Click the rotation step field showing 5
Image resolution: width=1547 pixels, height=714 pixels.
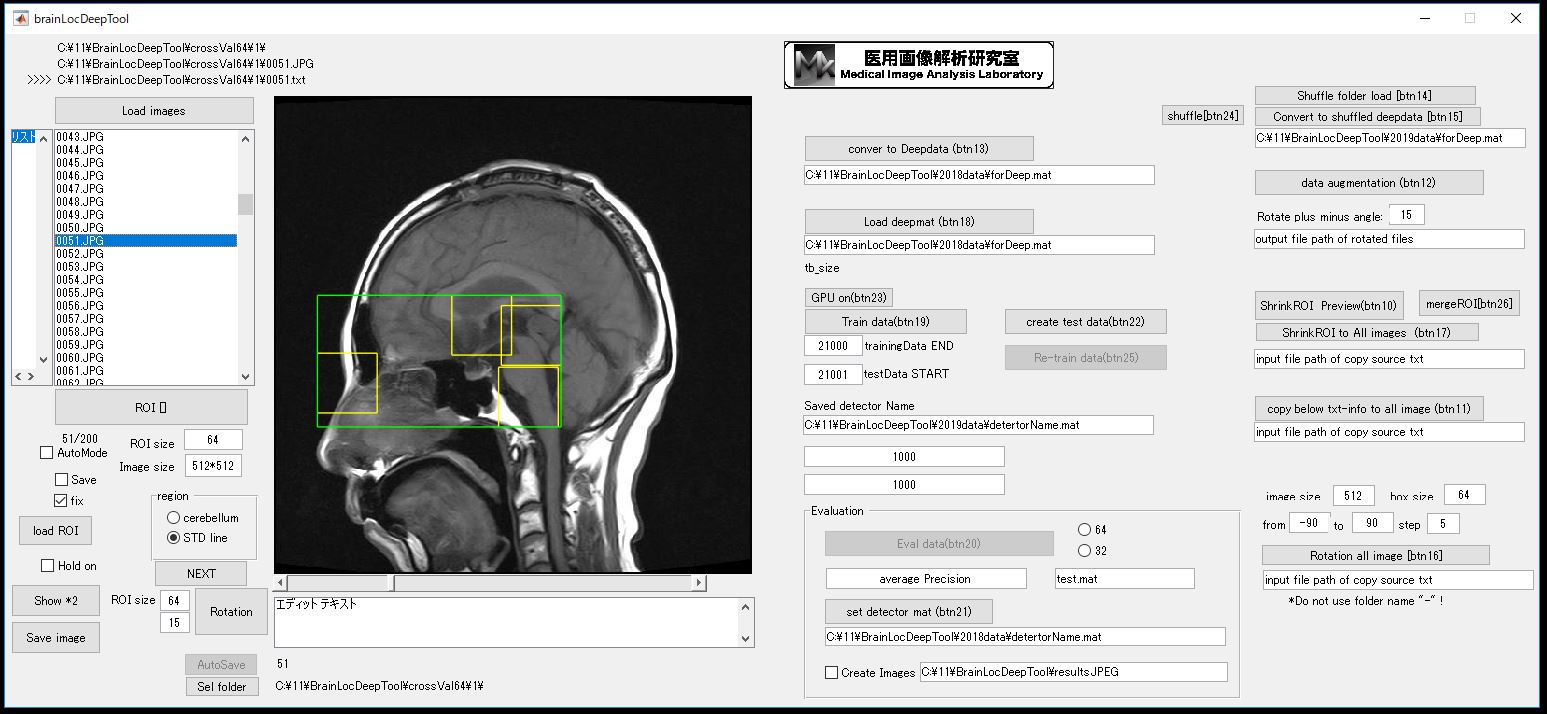[x=1443, y=523]
